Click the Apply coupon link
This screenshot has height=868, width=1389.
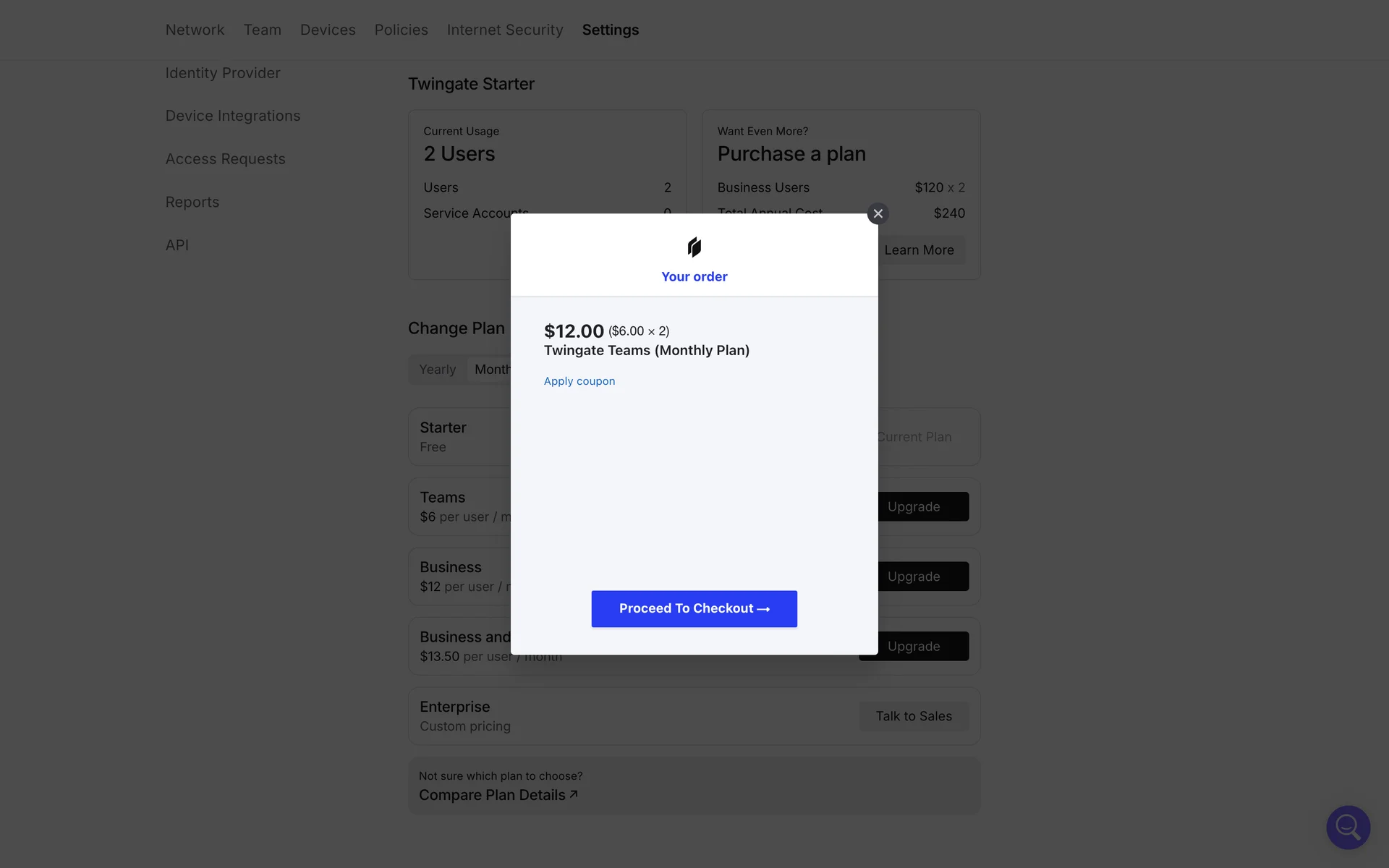coord(579,381)
